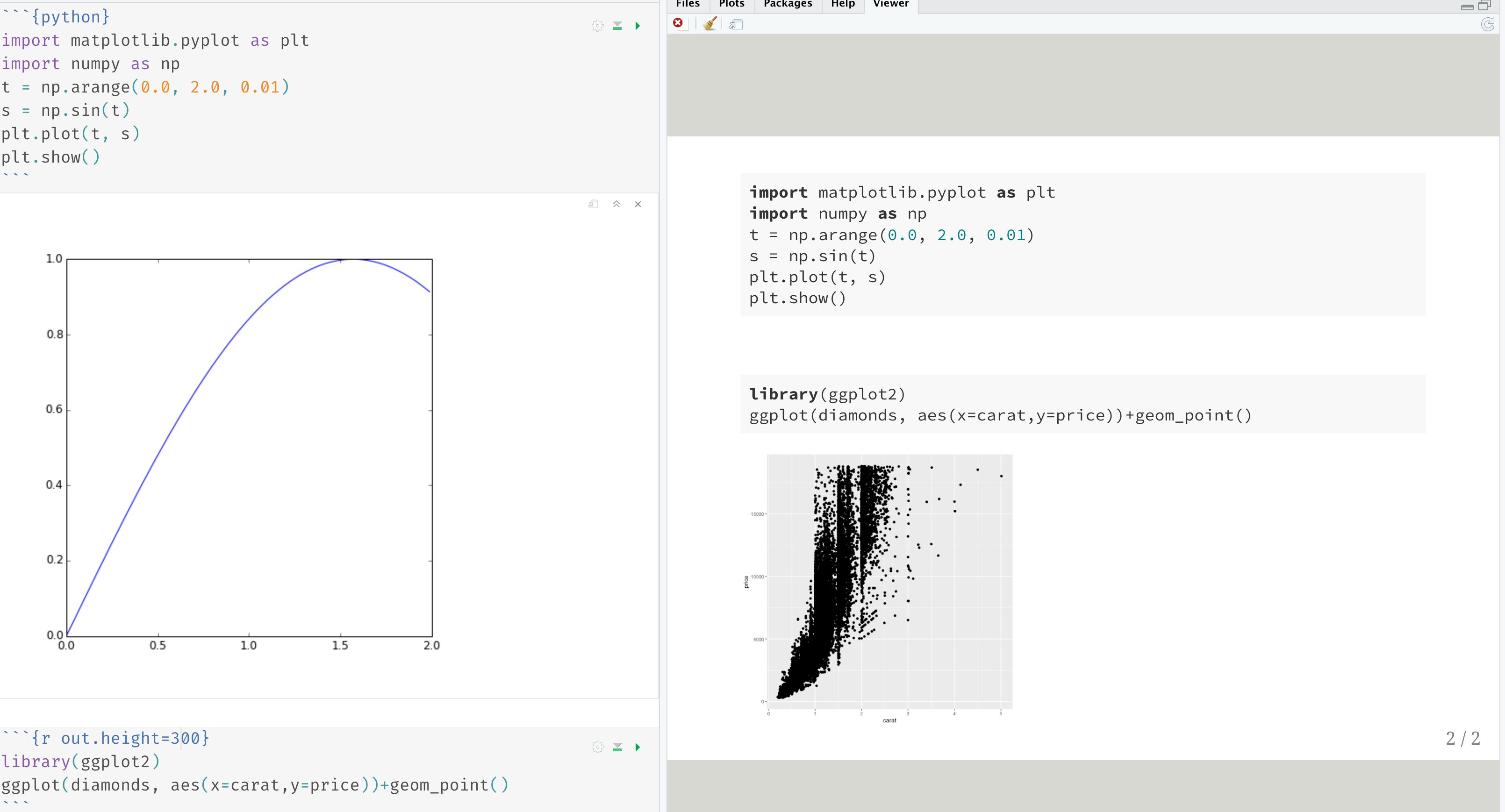Run the r out.height chunk
This screenshot has height=812, width=1505.
click(638, 747)
